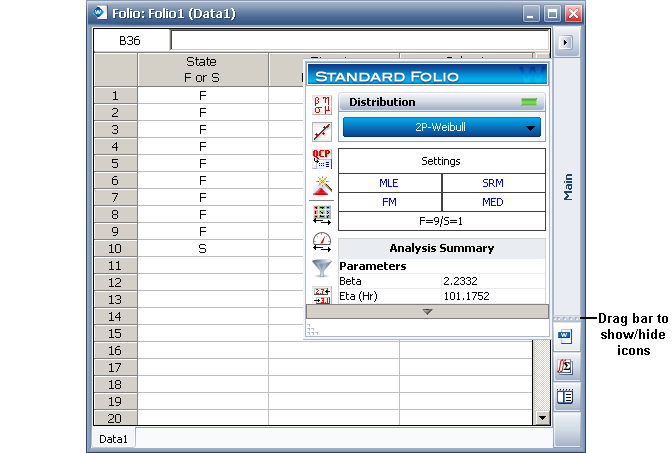Click the funnel filter icon
Viewport: 672px width, 453px height.
[321, 267]
